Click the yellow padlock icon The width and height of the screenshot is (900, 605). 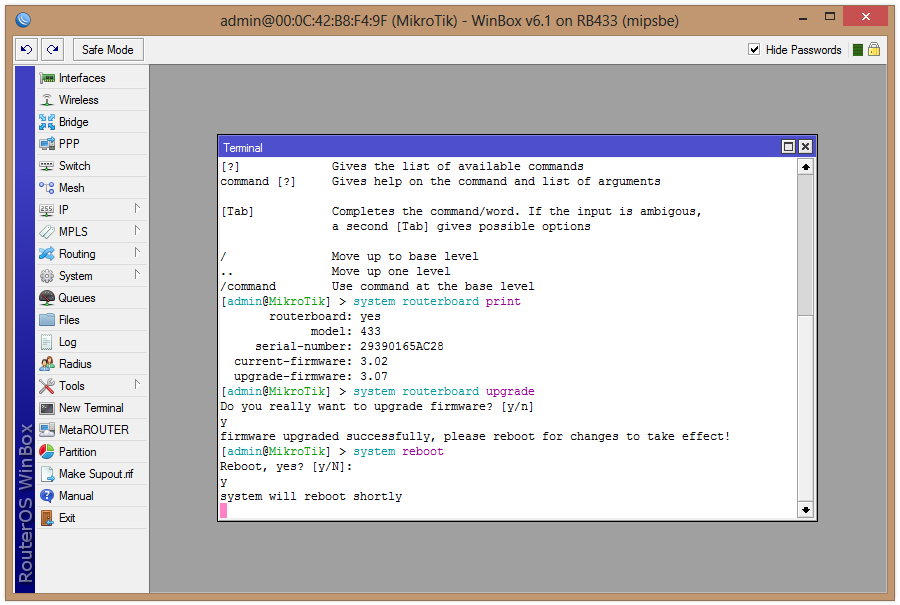tap(874, 49)
